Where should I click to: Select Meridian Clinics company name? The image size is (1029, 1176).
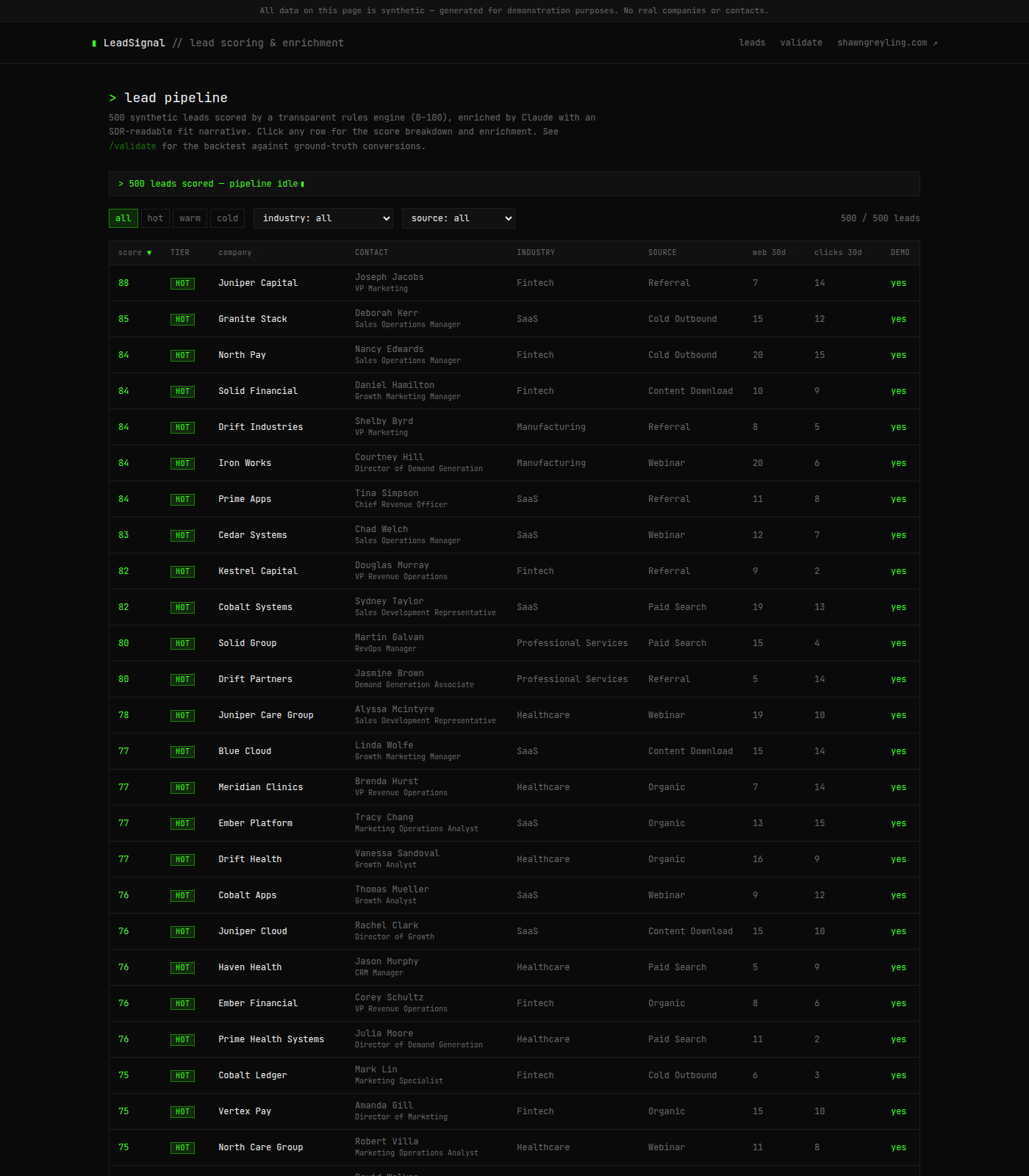(x=260, y=787)
